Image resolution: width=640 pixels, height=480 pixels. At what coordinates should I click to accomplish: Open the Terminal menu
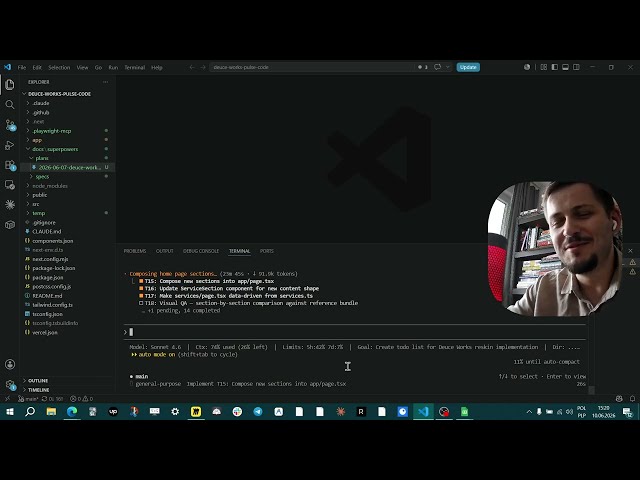tap(135, 67)
